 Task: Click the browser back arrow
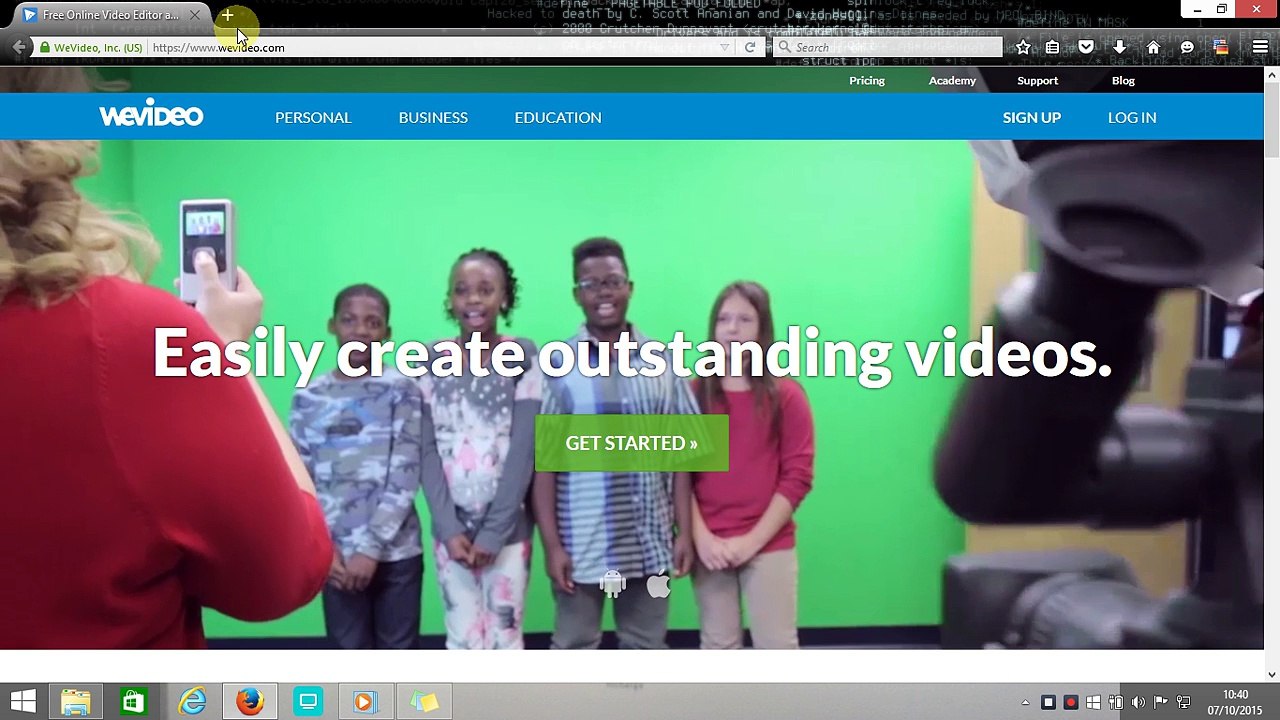click(19, 47)
